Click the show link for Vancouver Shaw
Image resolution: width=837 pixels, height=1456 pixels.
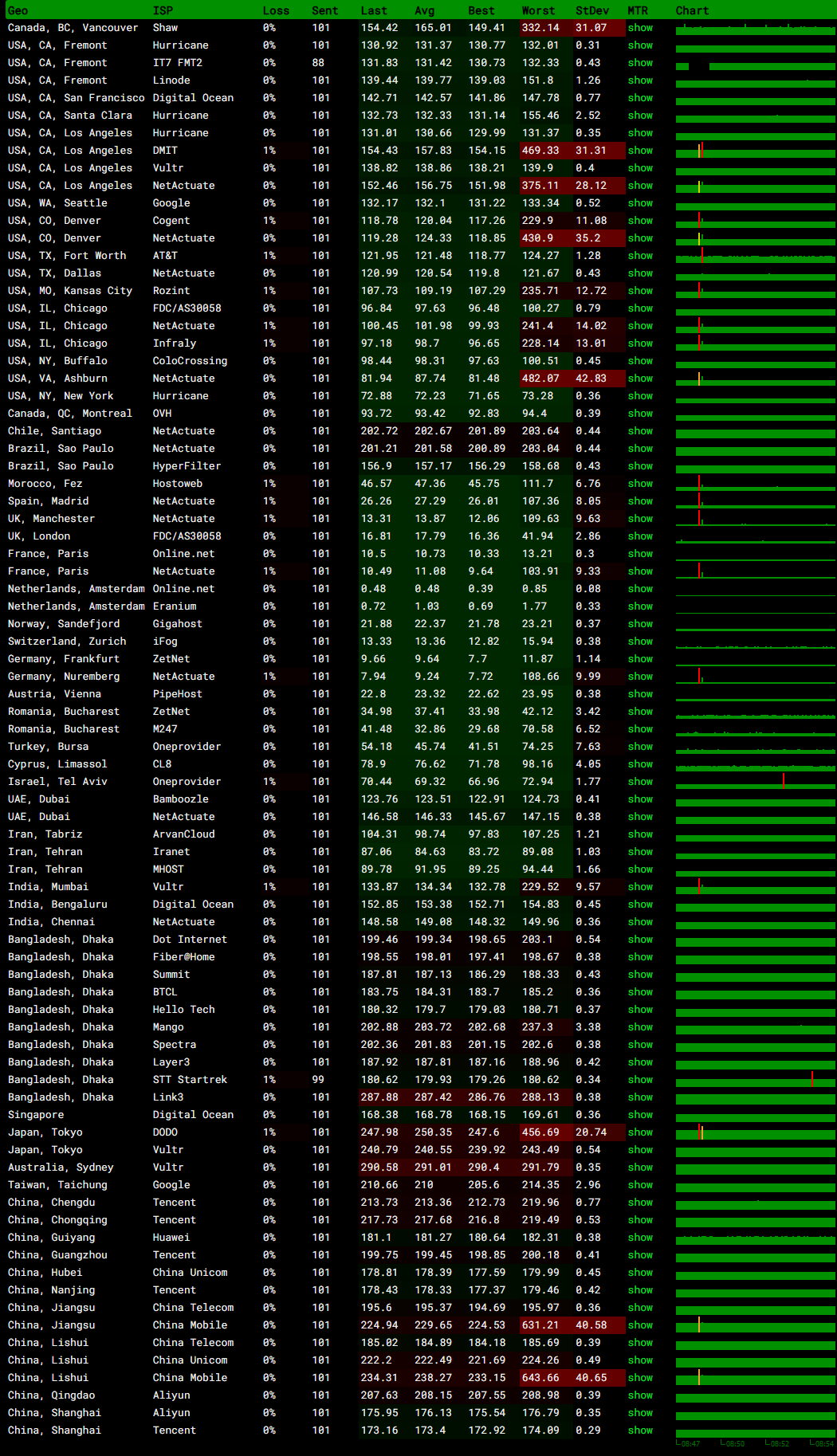[639, 28]
